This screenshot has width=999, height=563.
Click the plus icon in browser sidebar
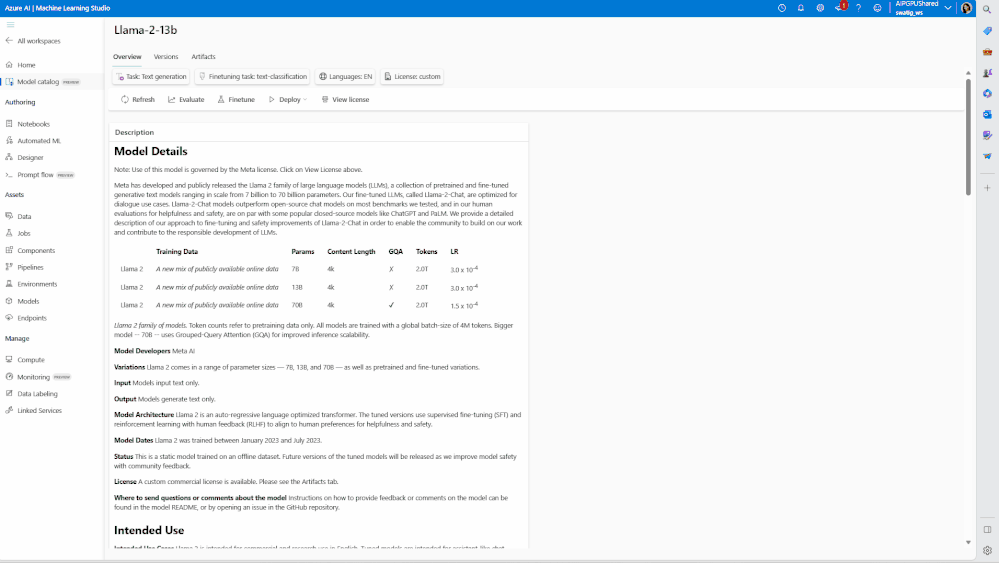click(x=988, y=188)
